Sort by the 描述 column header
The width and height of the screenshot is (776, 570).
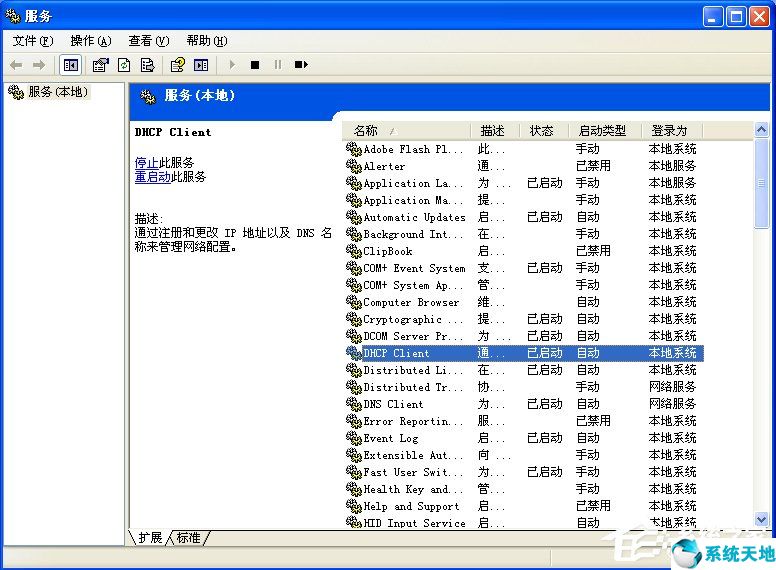pyautogui.click(x=495, y=131)
